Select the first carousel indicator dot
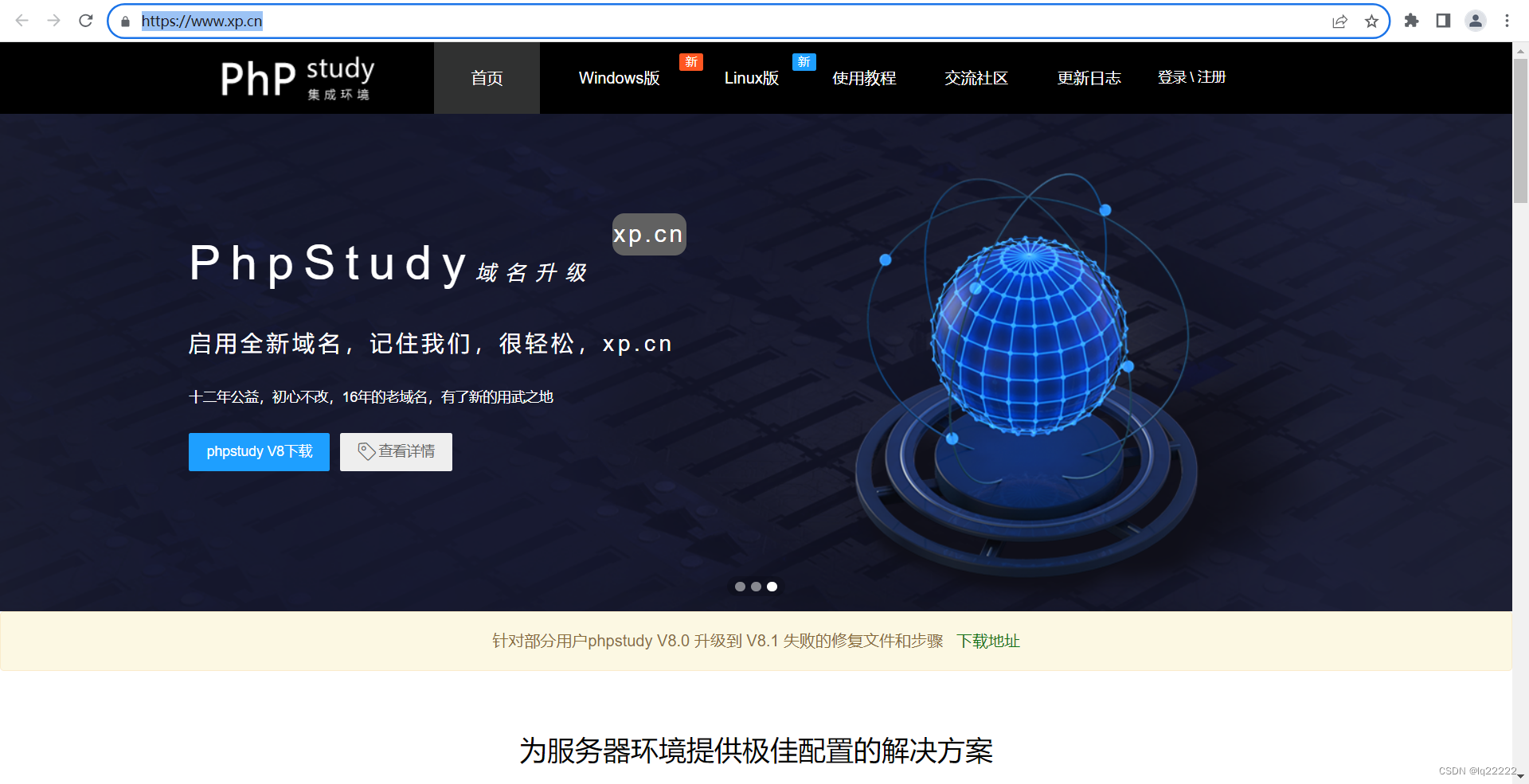This screenshot has width=1529, height=784. (740, 587)
